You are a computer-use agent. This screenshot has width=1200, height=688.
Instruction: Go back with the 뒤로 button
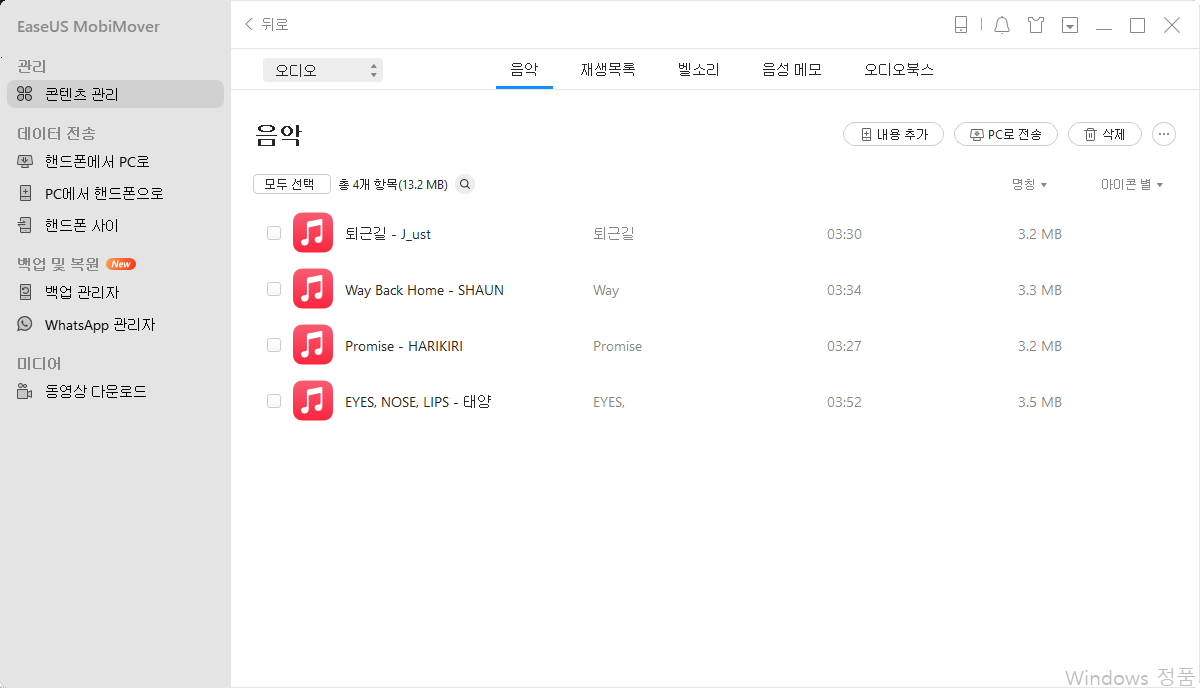(266, 24)
